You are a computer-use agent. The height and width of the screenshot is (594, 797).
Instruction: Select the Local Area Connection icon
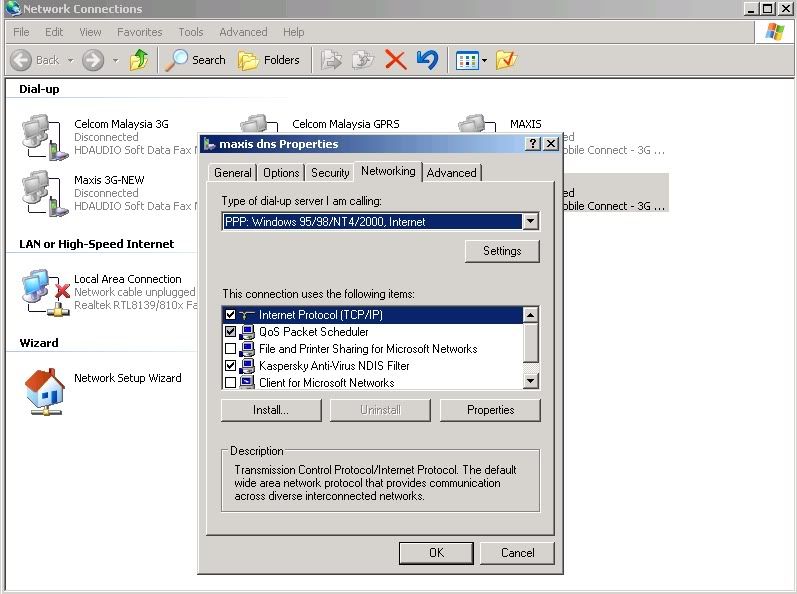pyautogui.click(x=45, y=293)
